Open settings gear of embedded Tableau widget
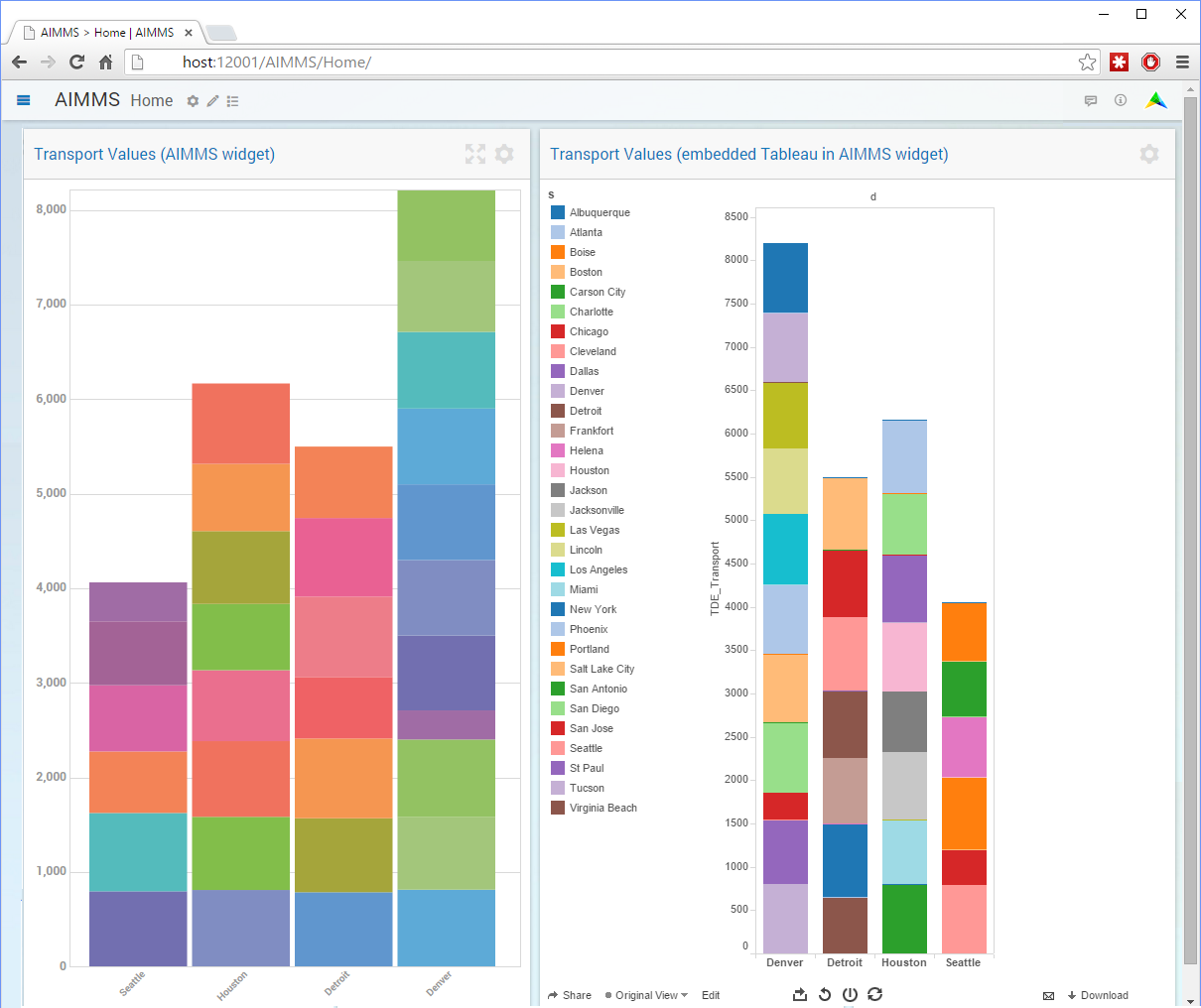Viewport: 1201px width, 1008px height. (1149, 154)
